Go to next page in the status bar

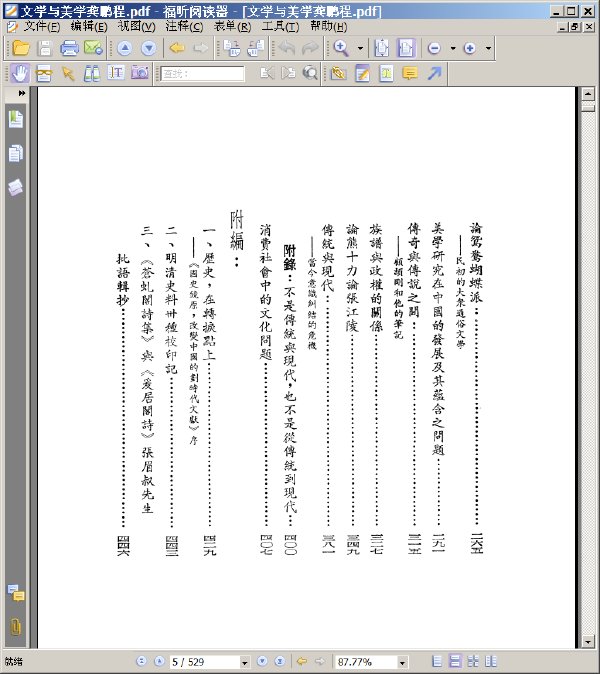262,661
